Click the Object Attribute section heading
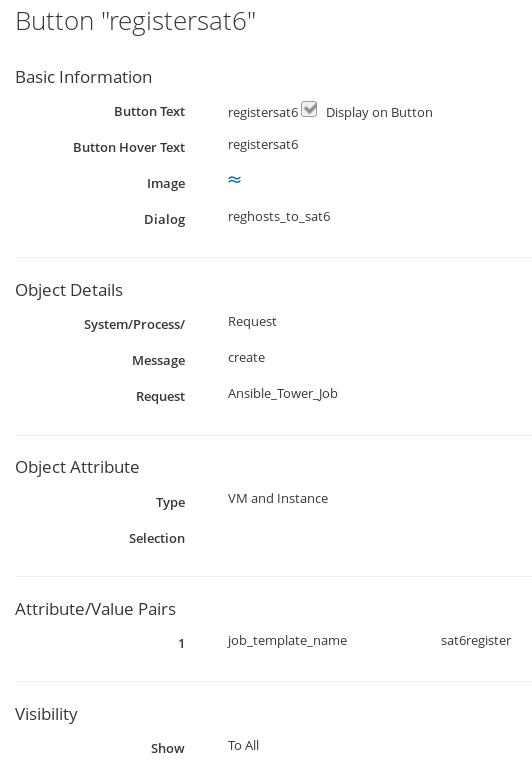Screen dimensions: 532x776 [77, 467]
